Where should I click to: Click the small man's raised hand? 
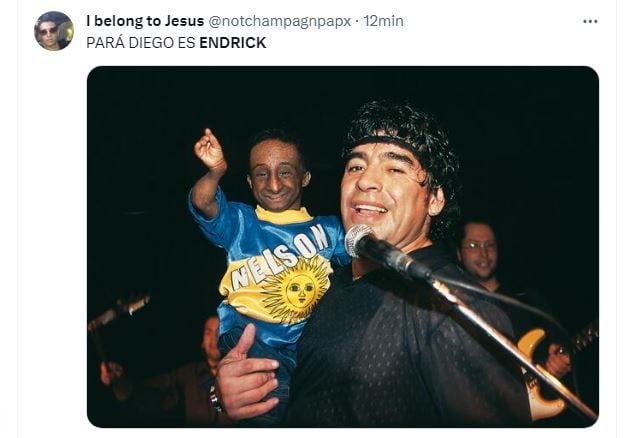(x=209, y=150)
